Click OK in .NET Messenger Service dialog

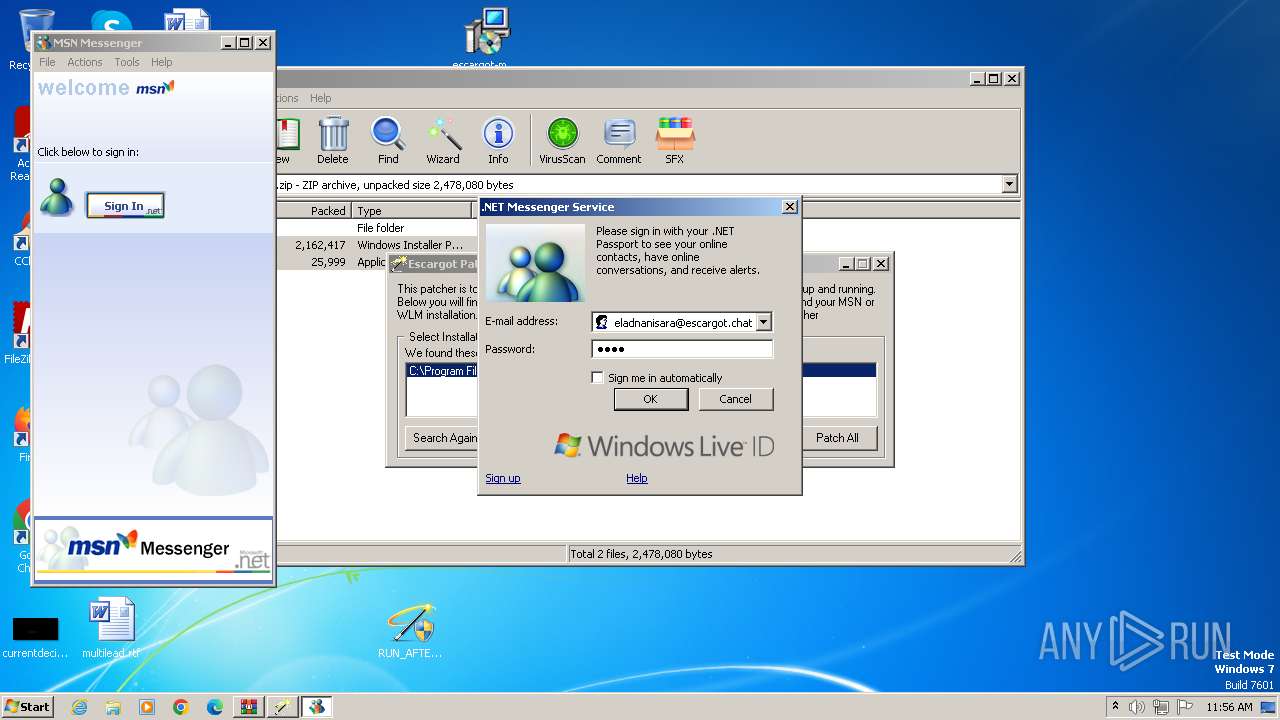(x=650, y=399)
